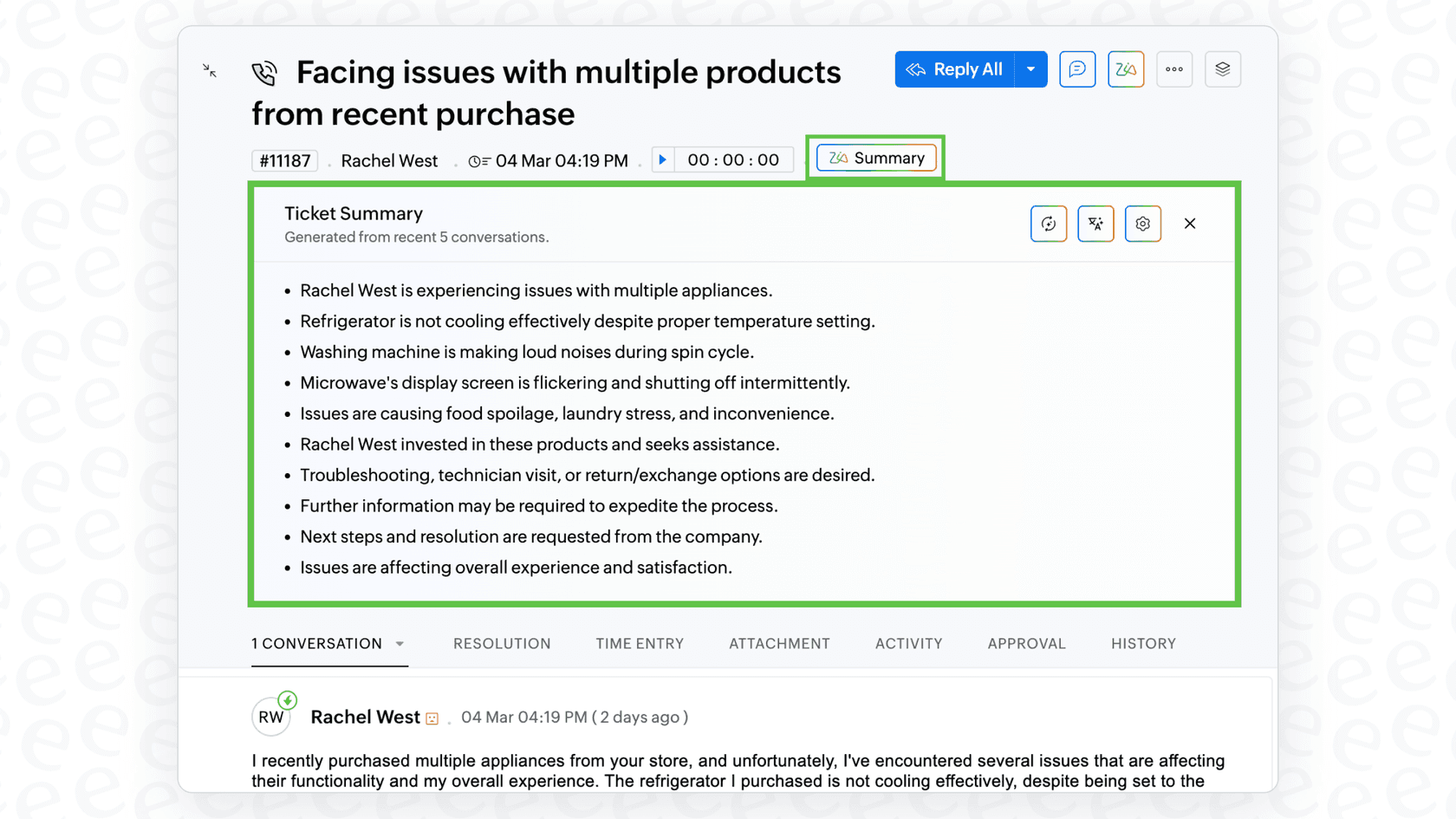This screenshot has height=819, width=1456.
Task: Close the Ticket Summary panel
Action: tap(1190, 224)
